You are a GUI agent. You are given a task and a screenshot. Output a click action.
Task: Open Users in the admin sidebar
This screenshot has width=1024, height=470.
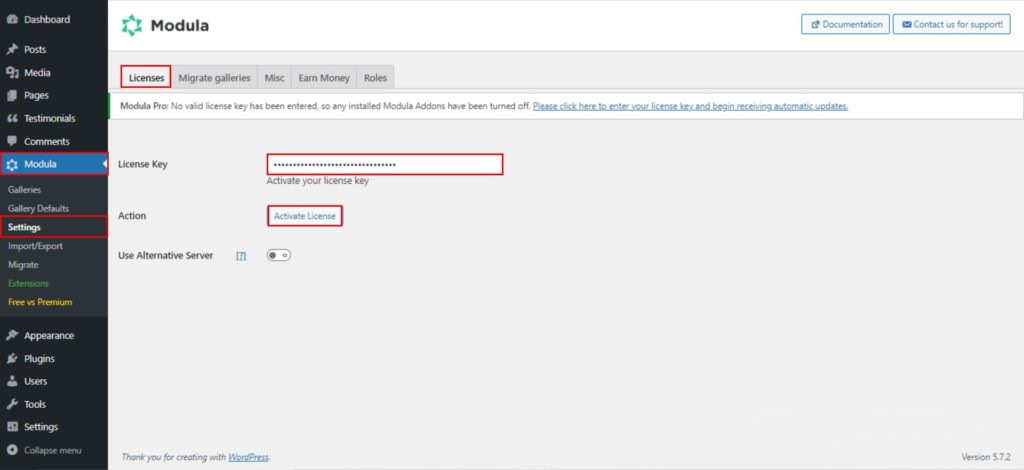(x=35, y=381)
